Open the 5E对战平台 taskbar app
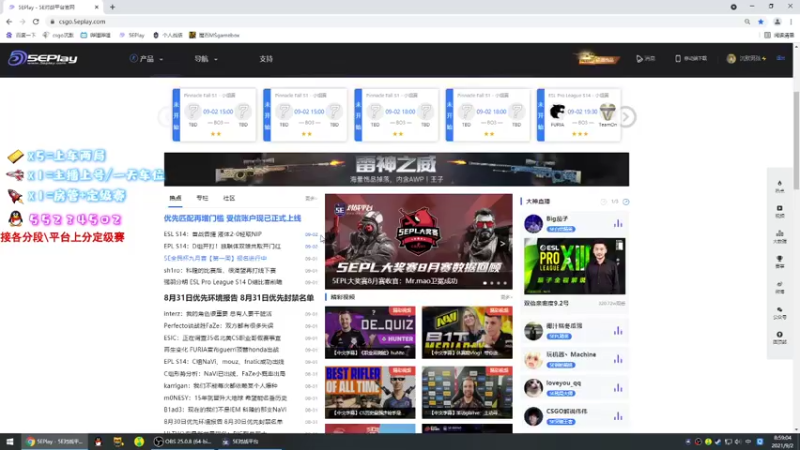Screen dimensions: 800x450 click(250, 442)
